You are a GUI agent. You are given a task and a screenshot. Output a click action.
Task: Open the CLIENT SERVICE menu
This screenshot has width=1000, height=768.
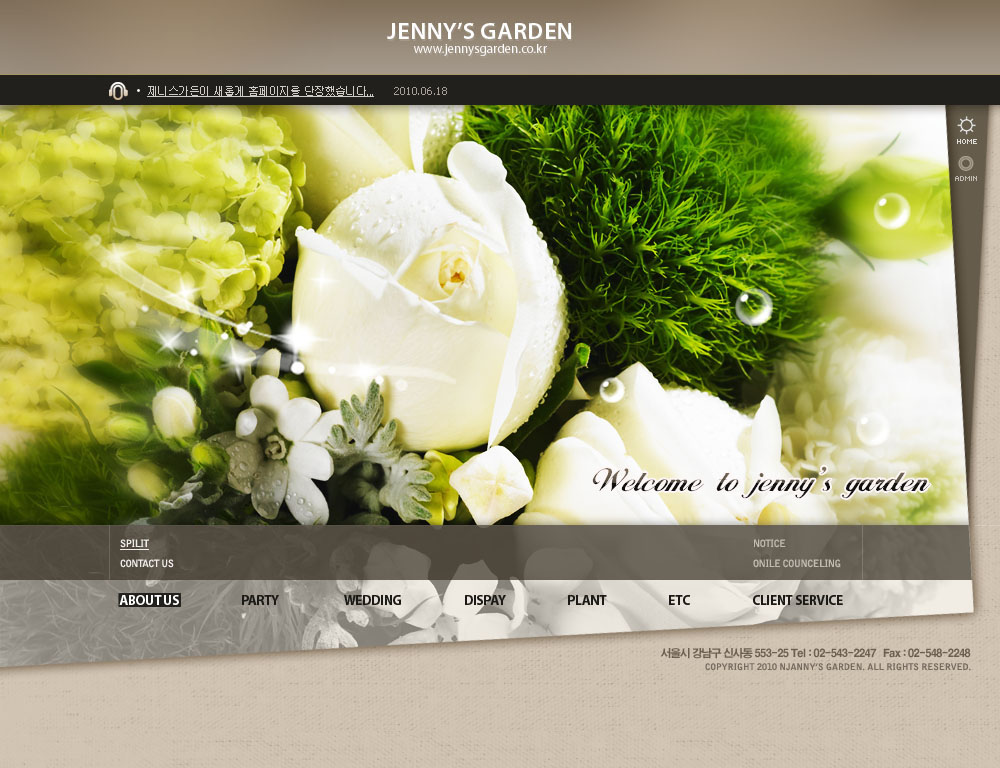tap(797, 600)
